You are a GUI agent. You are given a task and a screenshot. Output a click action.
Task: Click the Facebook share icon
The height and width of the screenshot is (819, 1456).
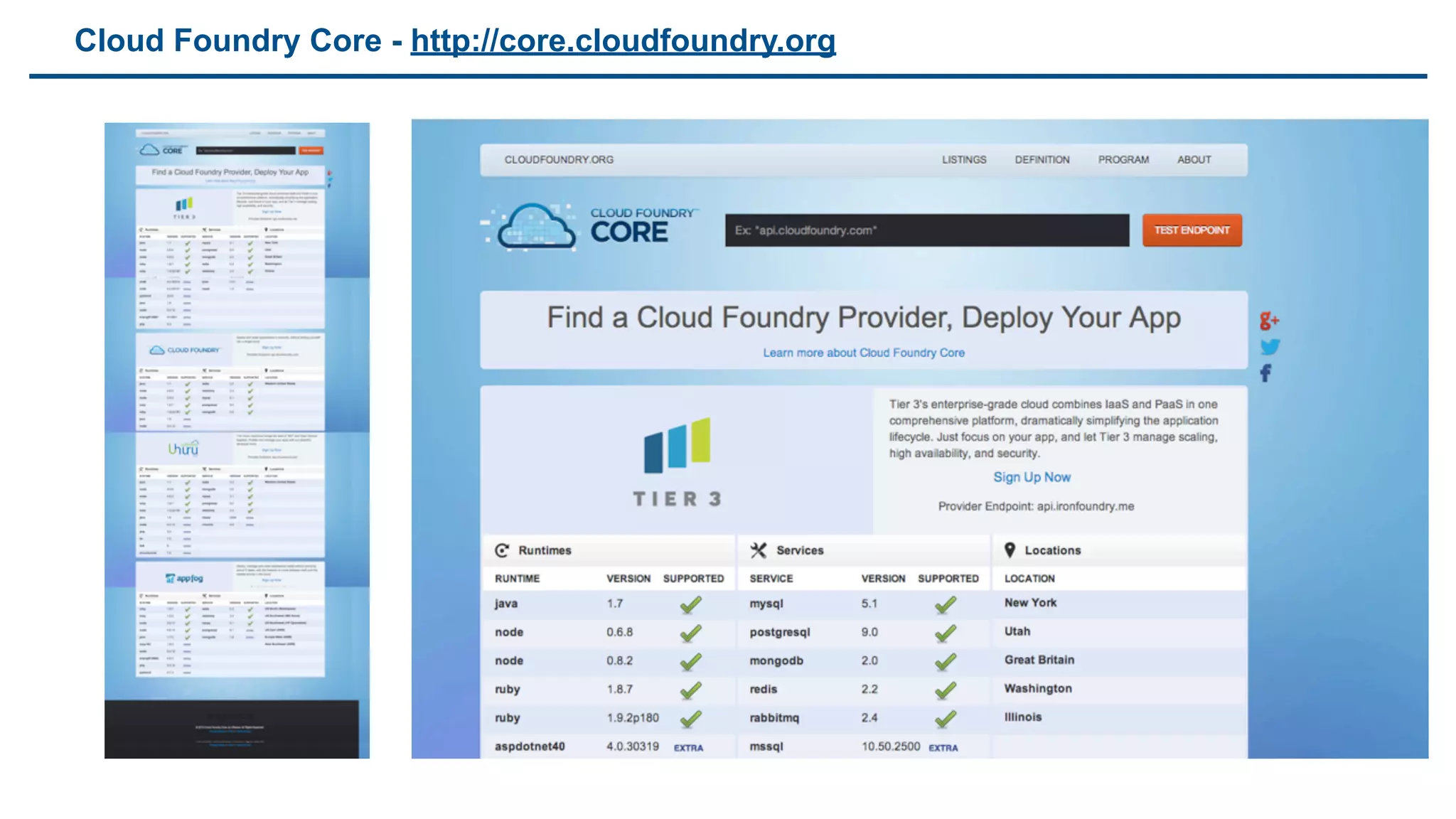(x=1265, y=373)
